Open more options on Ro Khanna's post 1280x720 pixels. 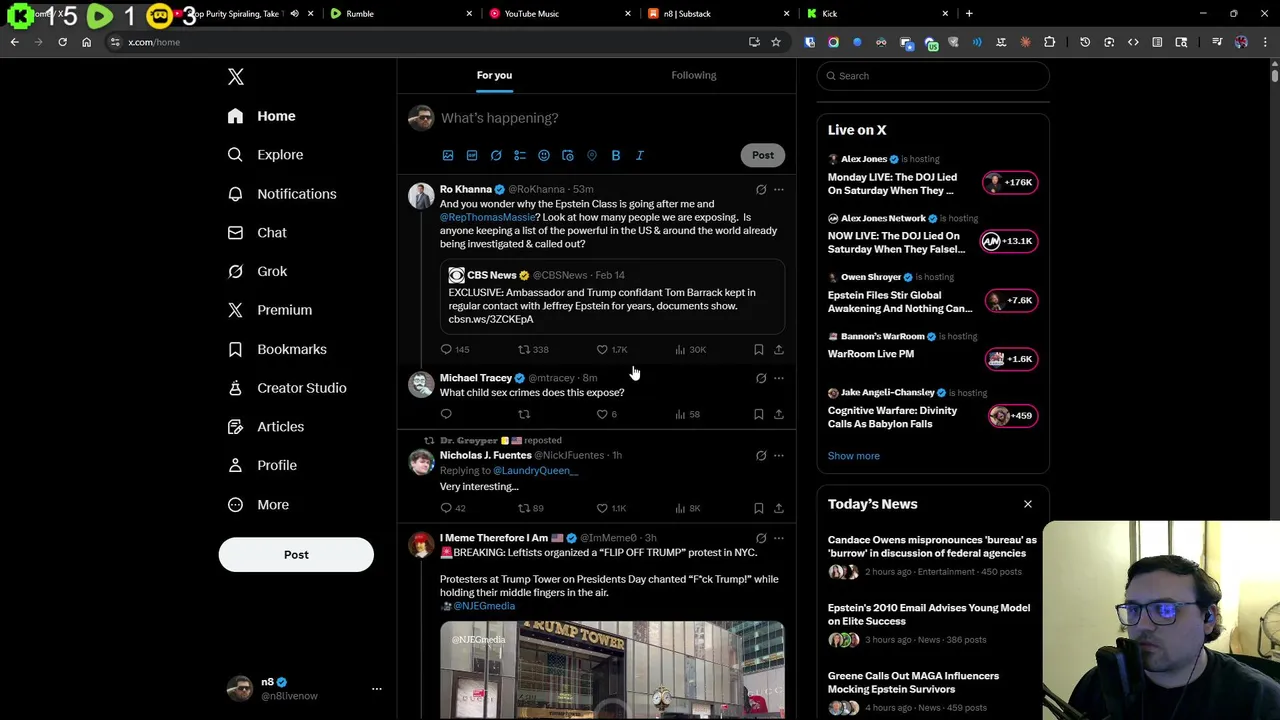click(779, 189)
